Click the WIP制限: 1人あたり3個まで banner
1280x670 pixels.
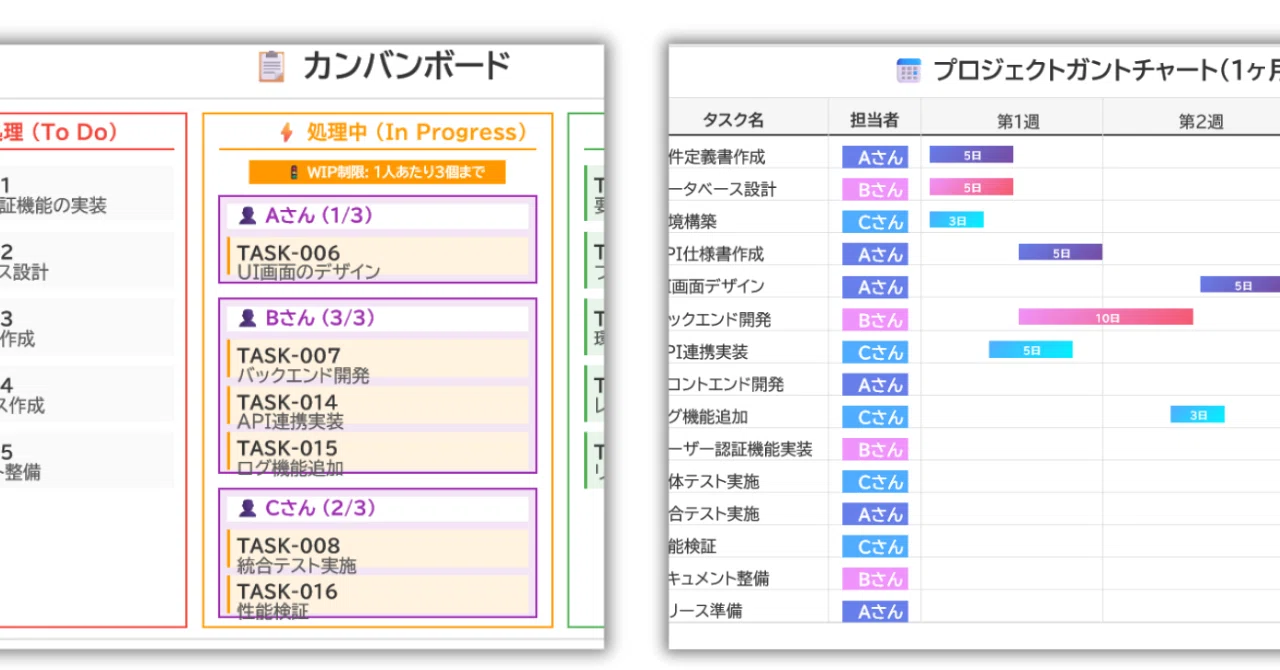pos(377,172)
